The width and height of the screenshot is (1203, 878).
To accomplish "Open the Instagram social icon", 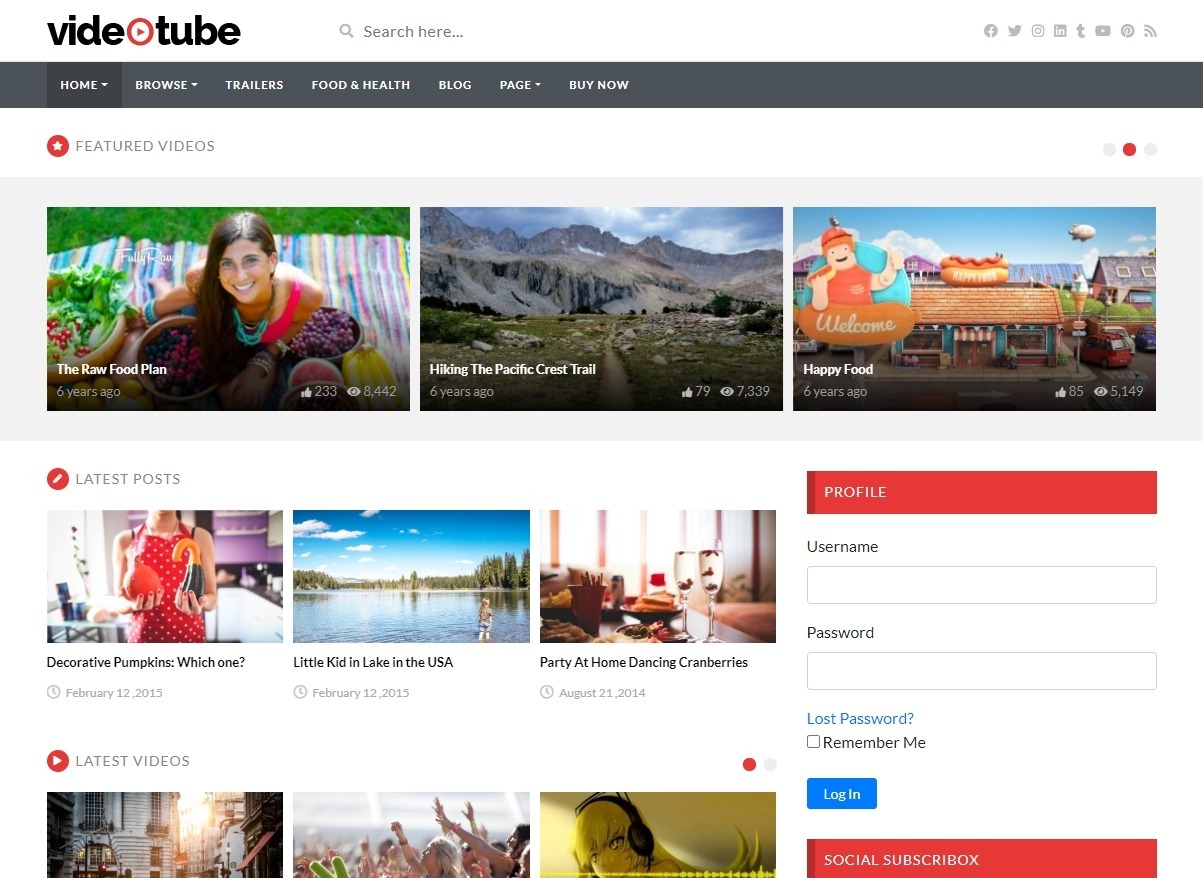I will [x=1038, y=31].
